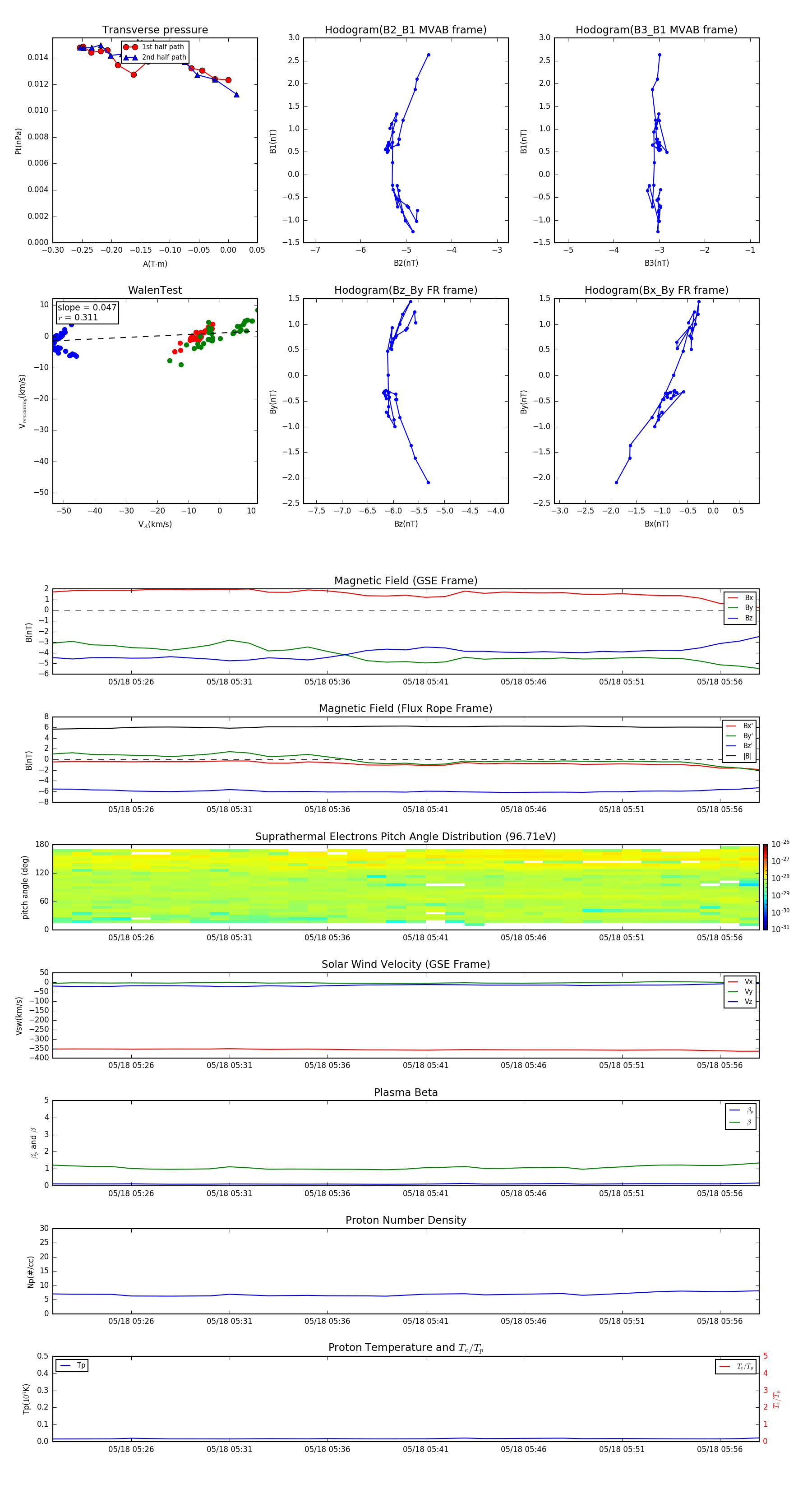Click the Proton Temperature and Te/Tp title
This screenshot has height=1489, width=812.
pyautogui.click(x=406, y=1348)
